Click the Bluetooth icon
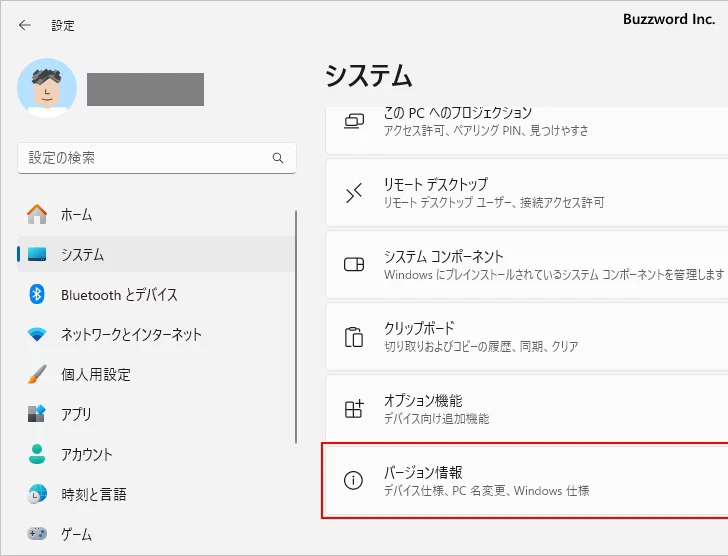 37,294
